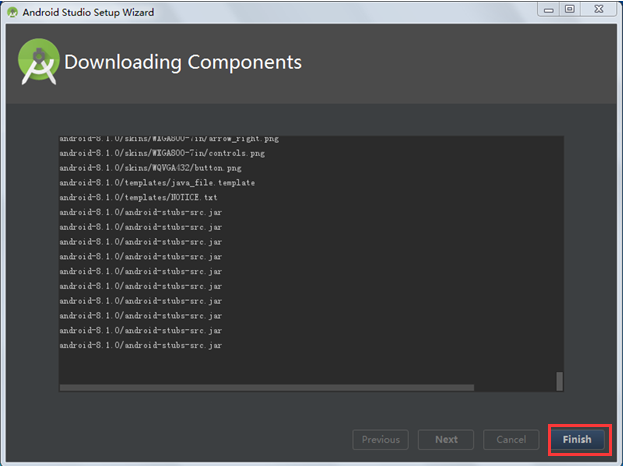623x466 pixels.
Task: Close the Setup Wizard window
Action: click(x=598, y=10)
